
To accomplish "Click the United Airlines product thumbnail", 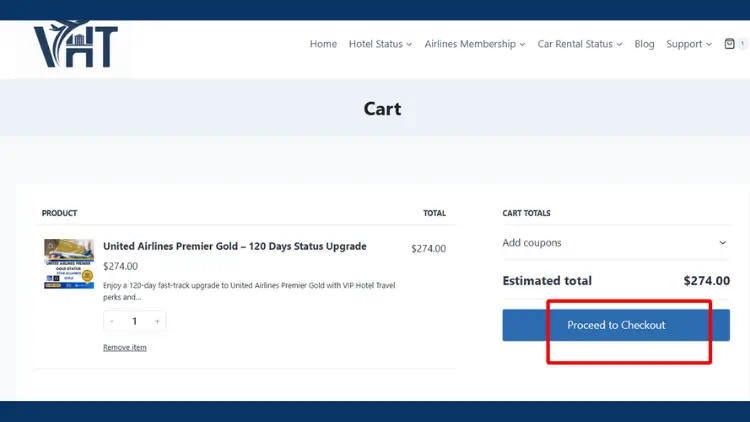I will point(69,264).
